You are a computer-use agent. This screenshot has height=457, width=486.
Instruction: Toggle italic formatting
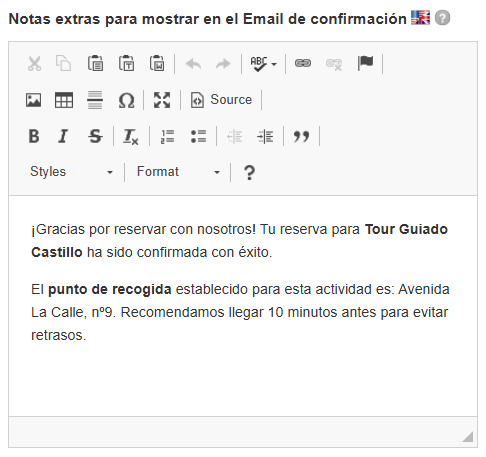[63, 136]
